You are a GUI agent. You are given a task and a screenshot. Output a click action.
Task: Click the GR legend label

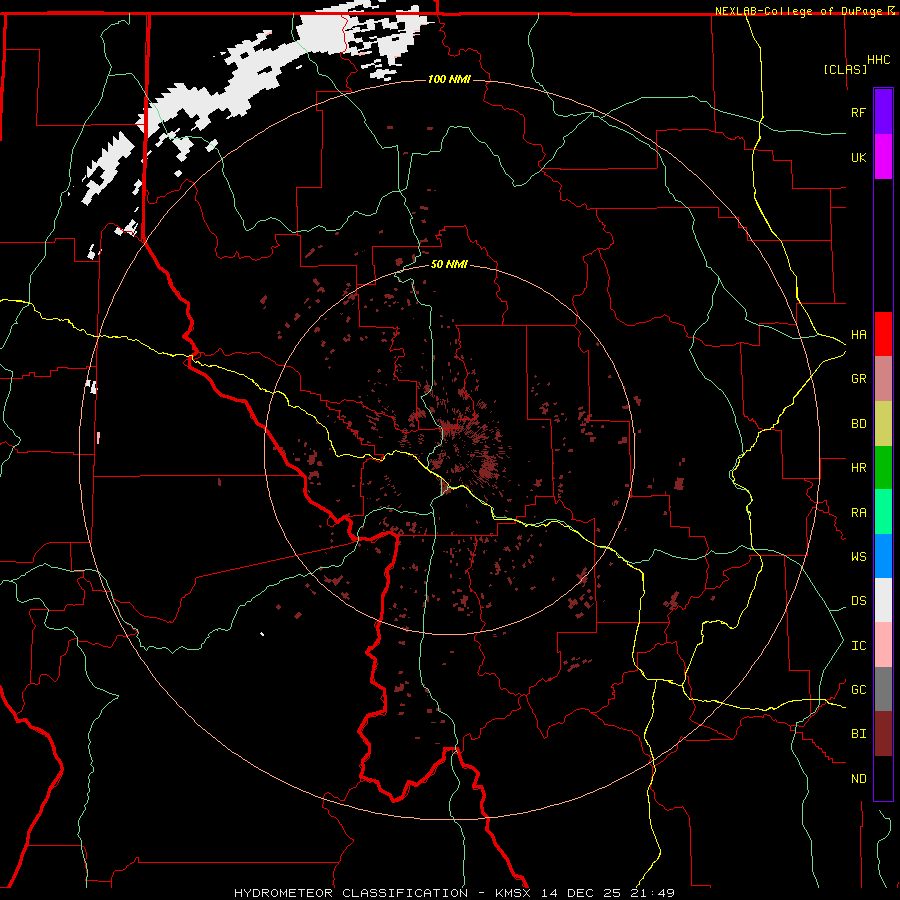click(x=858, y=379)
